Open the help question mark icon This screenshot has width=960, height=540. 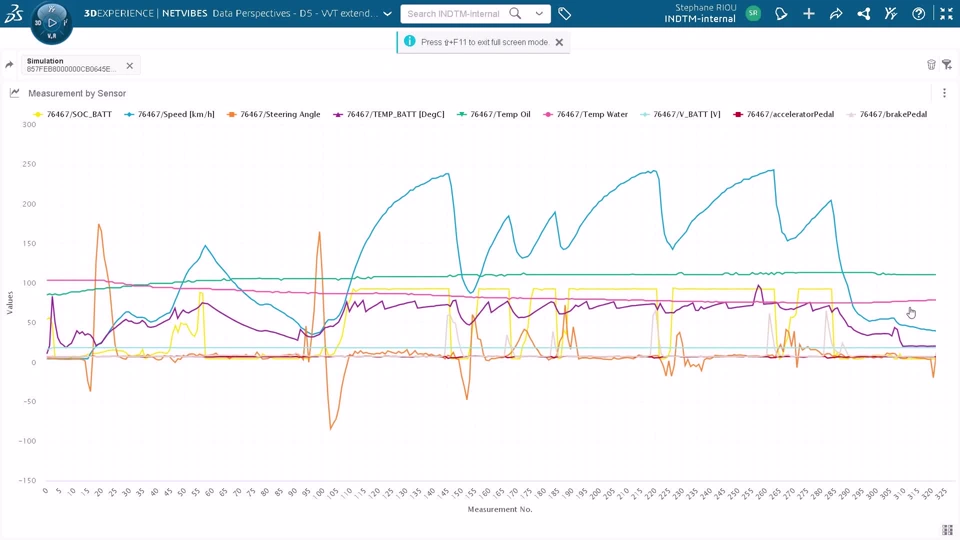click(x=918, y=13)
